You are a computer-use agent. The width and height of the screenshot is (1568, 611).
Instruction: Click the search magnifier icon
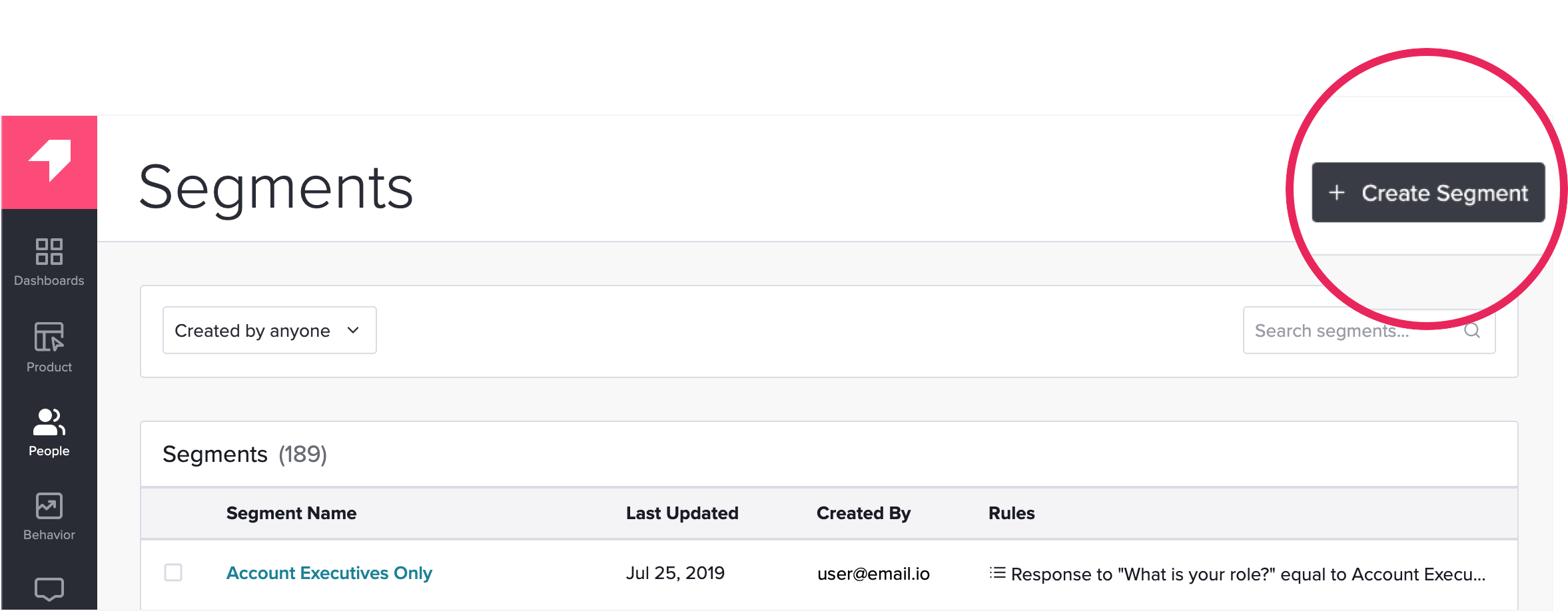1472,330
